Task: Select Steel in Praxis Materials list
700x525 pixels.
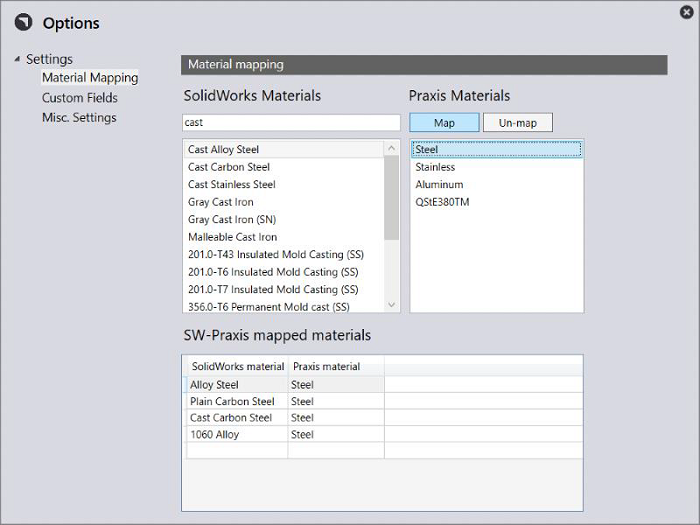Action: coord(496,149)
